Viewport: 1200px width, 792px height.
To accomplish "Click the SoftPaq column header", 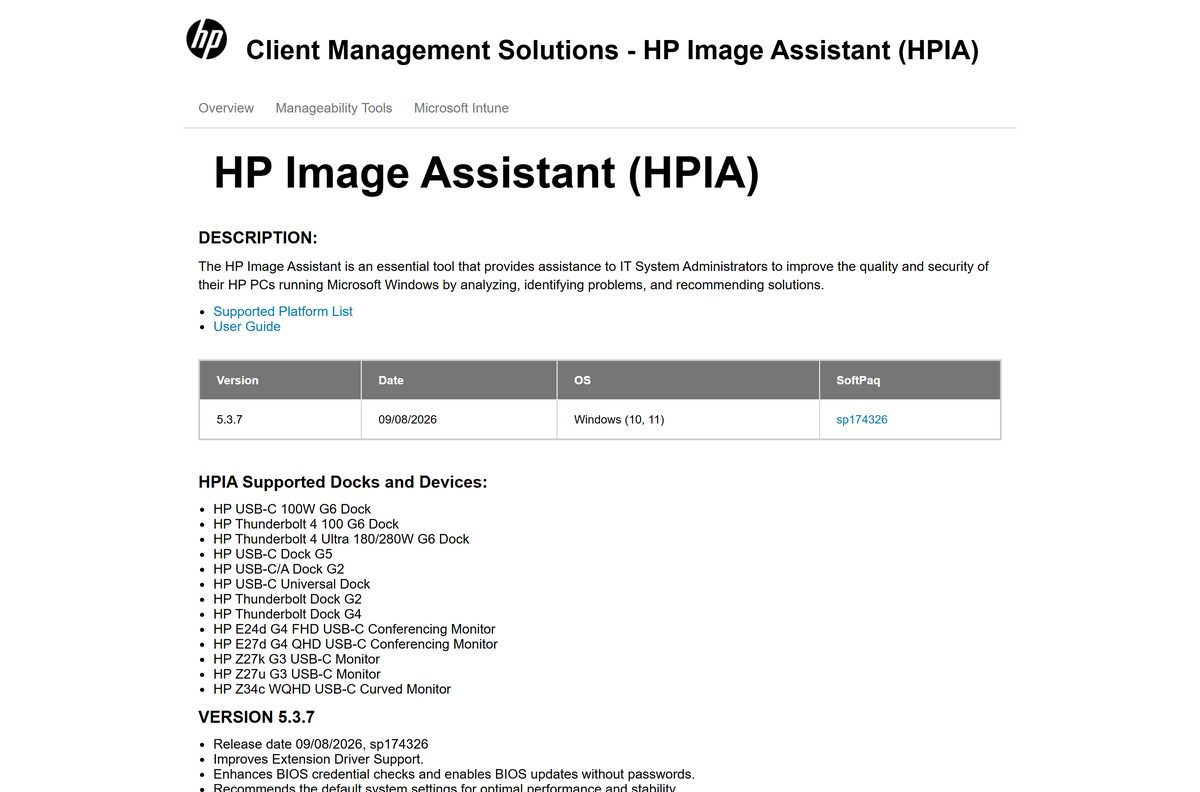I will pos(910,380).
